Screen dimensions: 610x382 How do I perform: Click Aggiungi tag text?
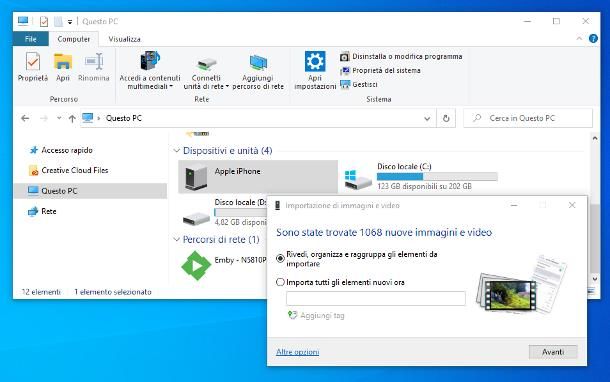tap(322, 315)
